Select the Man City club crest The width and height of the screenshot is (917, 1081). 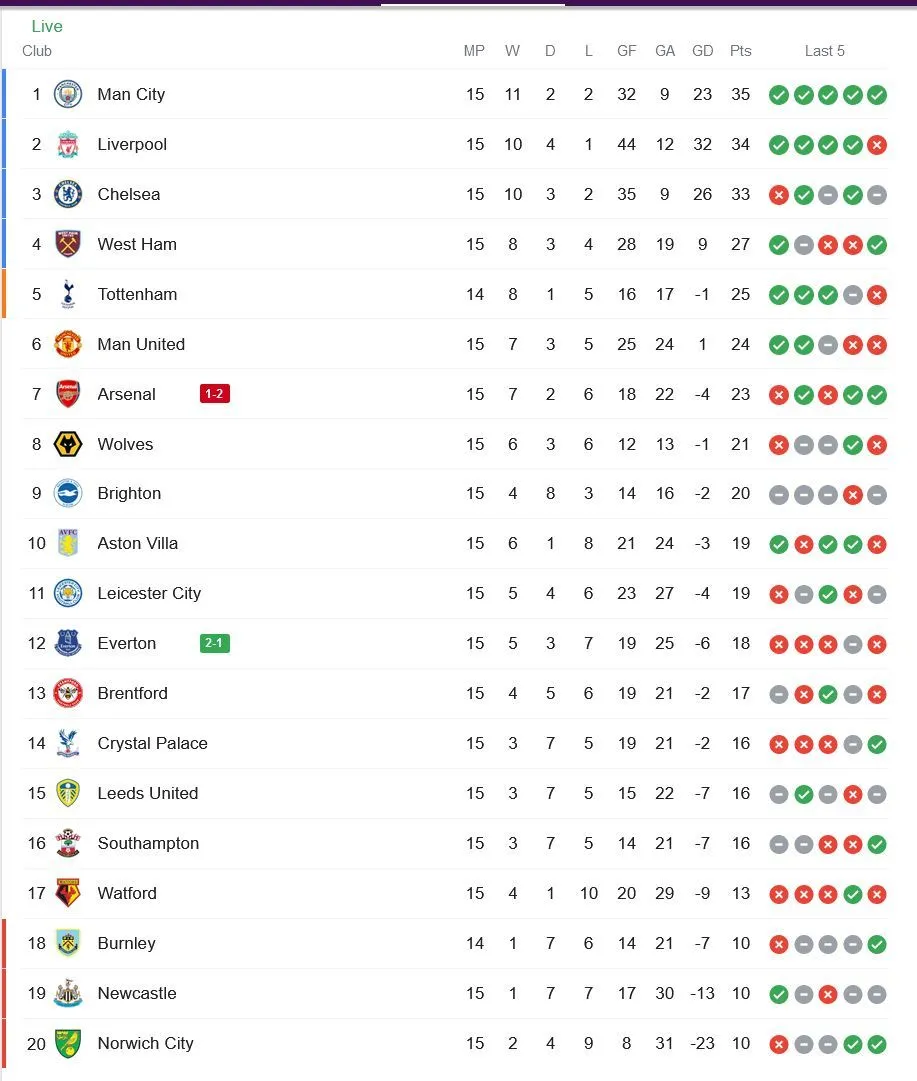click(67, 94)
